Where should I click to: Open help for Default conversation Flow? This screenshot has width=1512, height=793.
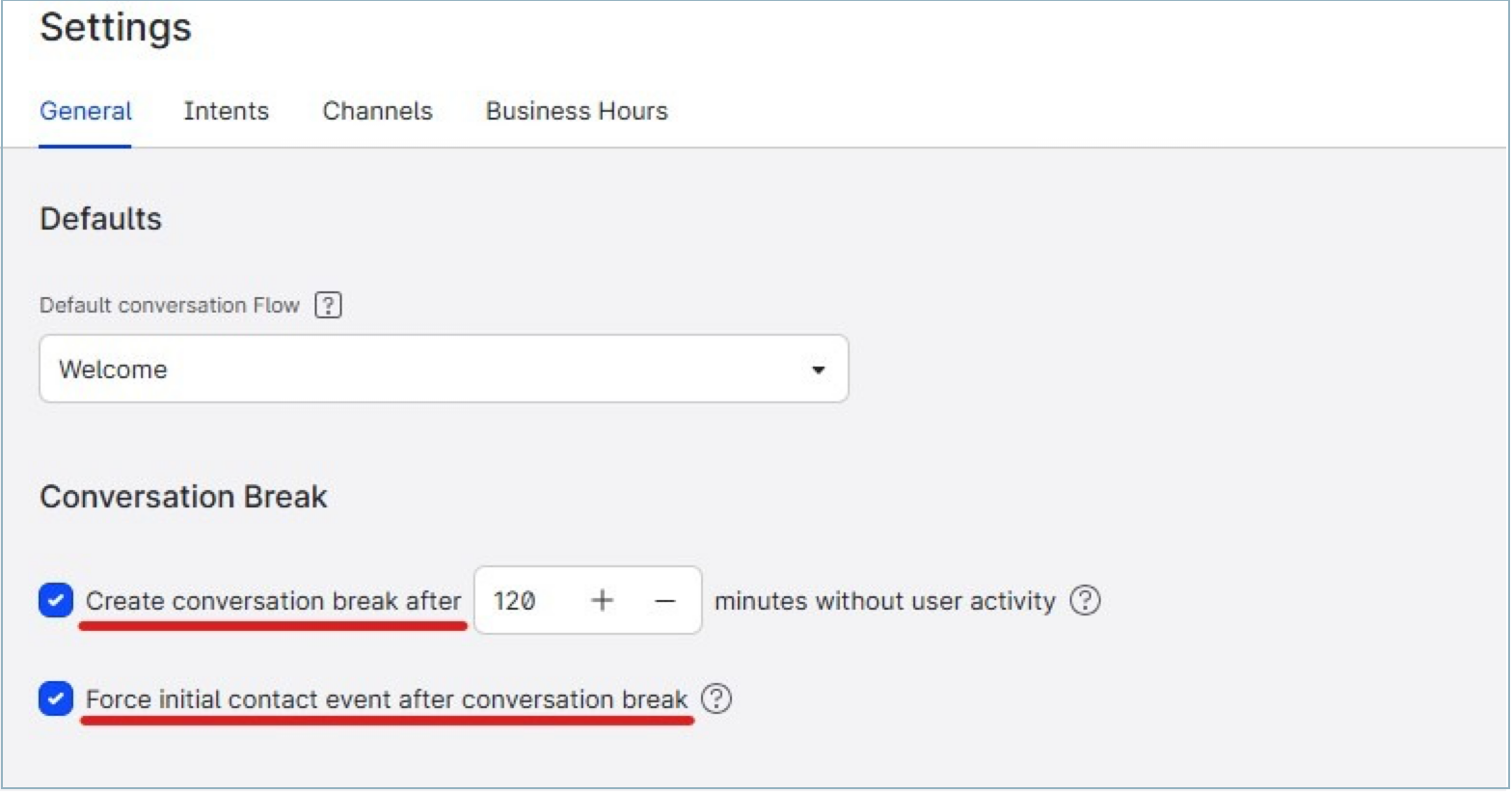pyautogui.click(x=328, y=306)
